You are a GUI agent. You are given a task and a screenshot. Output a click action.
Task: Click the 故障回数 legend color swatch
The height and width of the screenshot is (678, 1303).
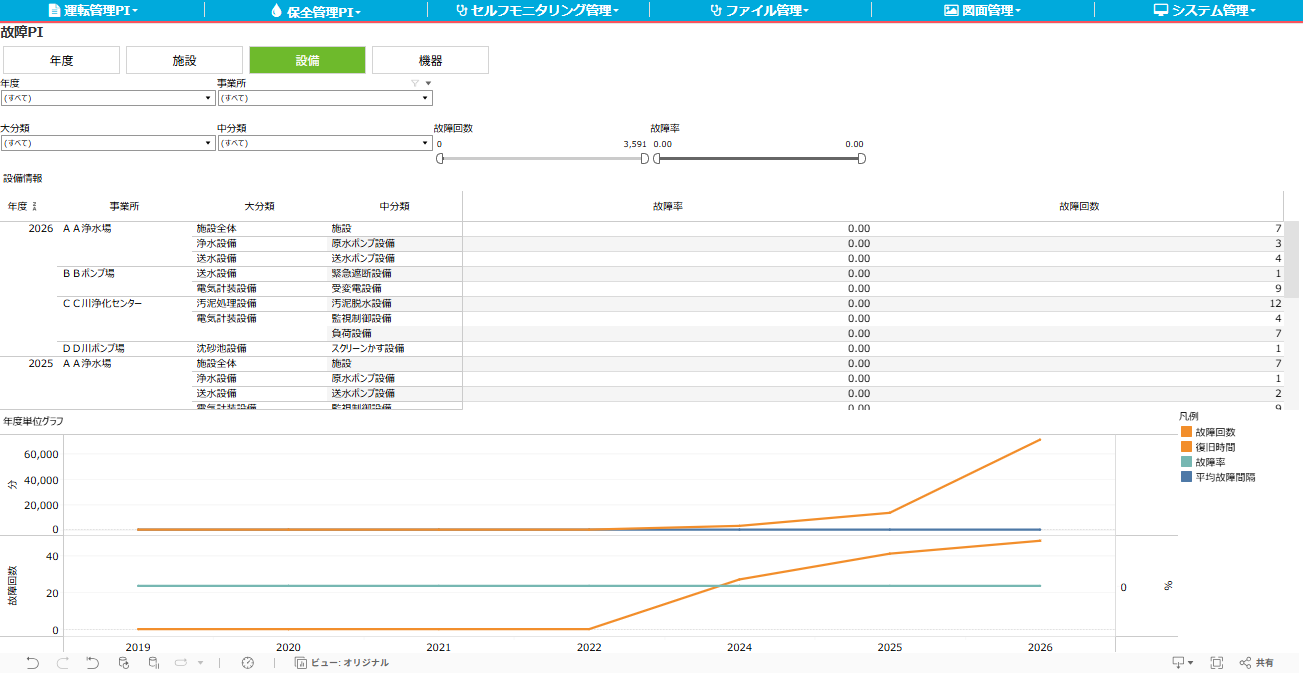pyautogui.click(x=1186, y=432)
